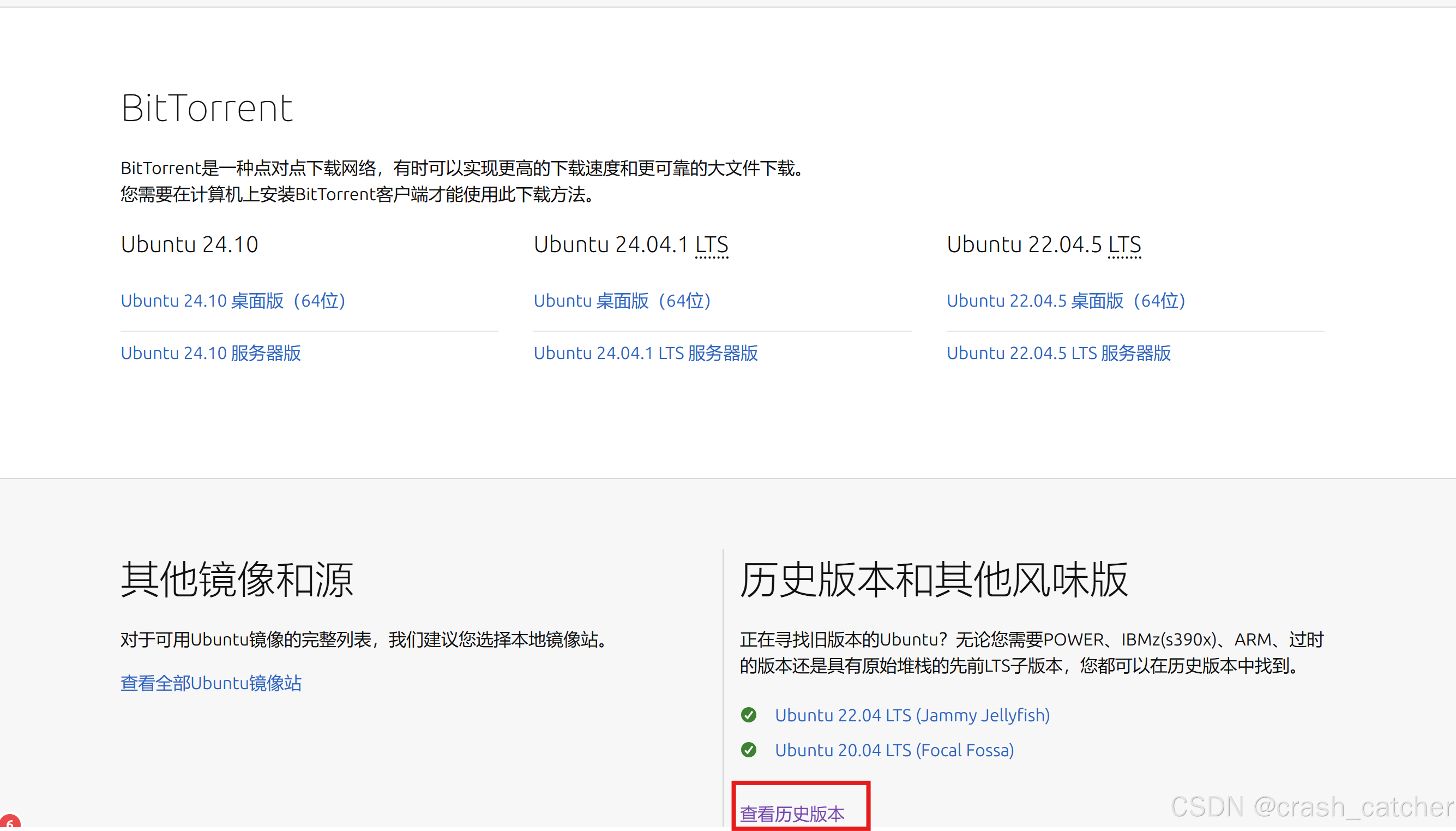Click Ubuntu 桌面版（64位）link under 24.04.1 LTS
Image resolution: width=1456 pixels, height=831 pixels.
(x=622, y=301)
